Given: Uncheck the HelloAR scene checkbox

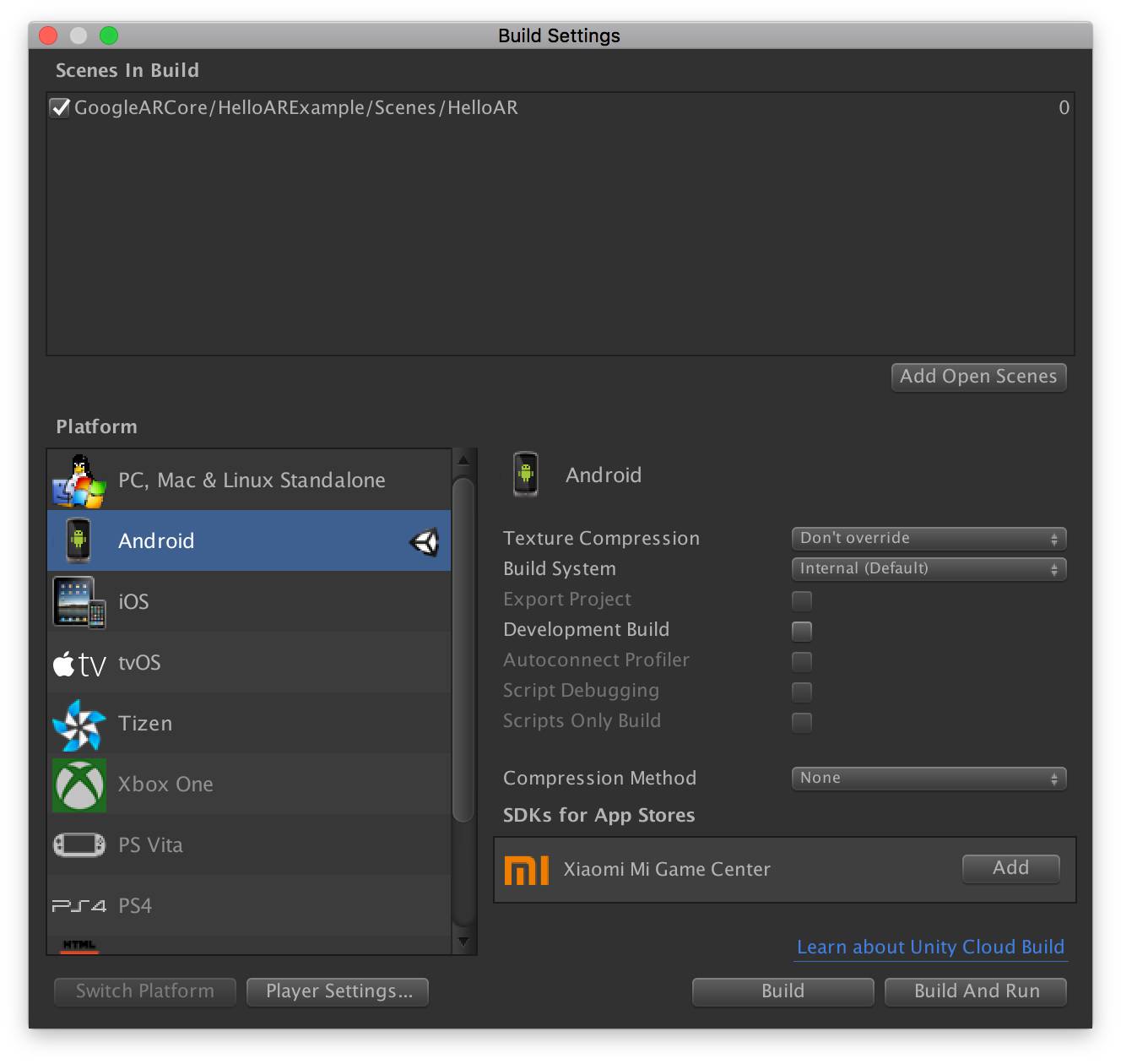Looking at the screenshot, I should click(x=60, y=108).
